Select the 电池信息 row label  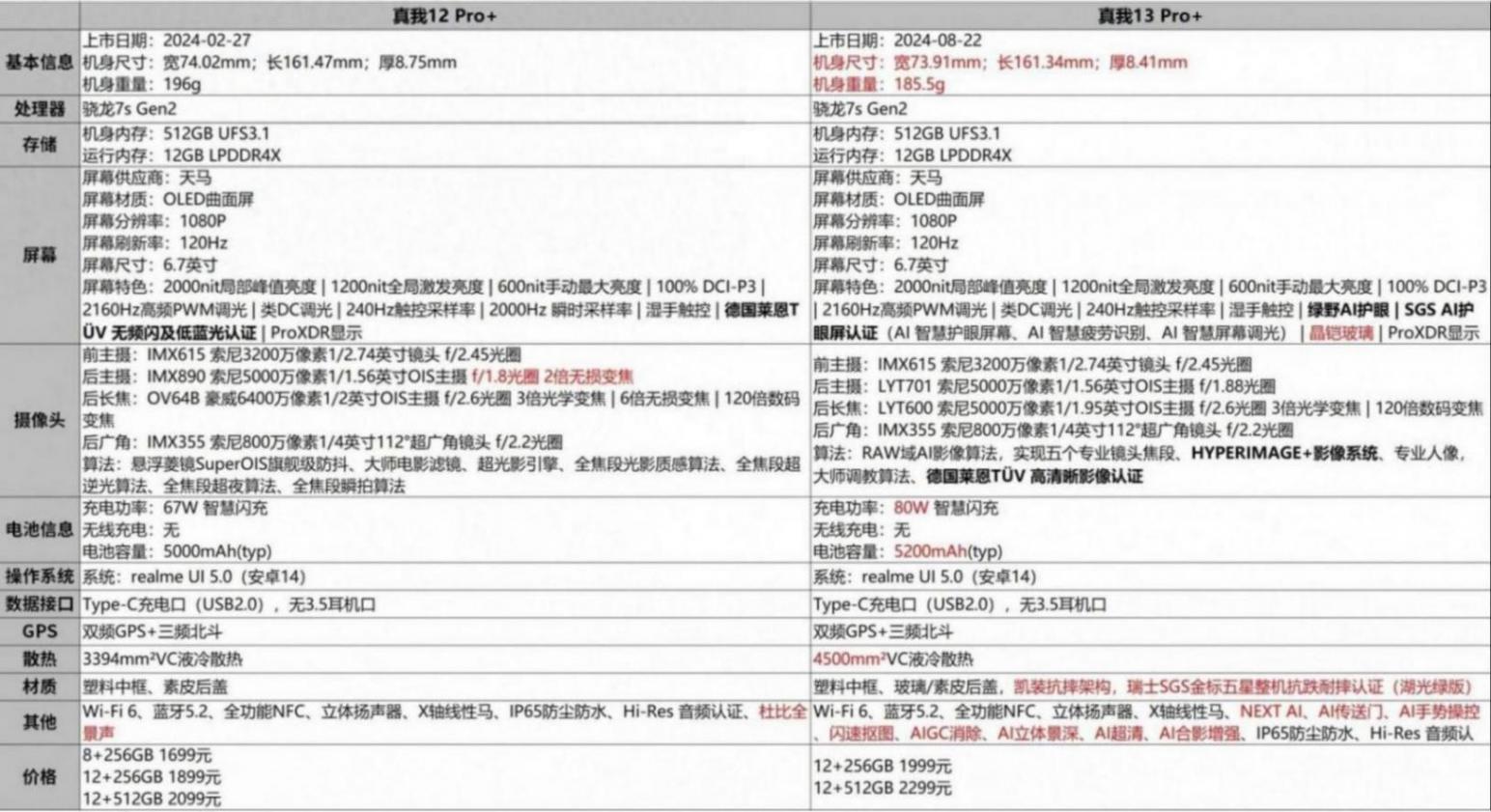click(40, 529)
